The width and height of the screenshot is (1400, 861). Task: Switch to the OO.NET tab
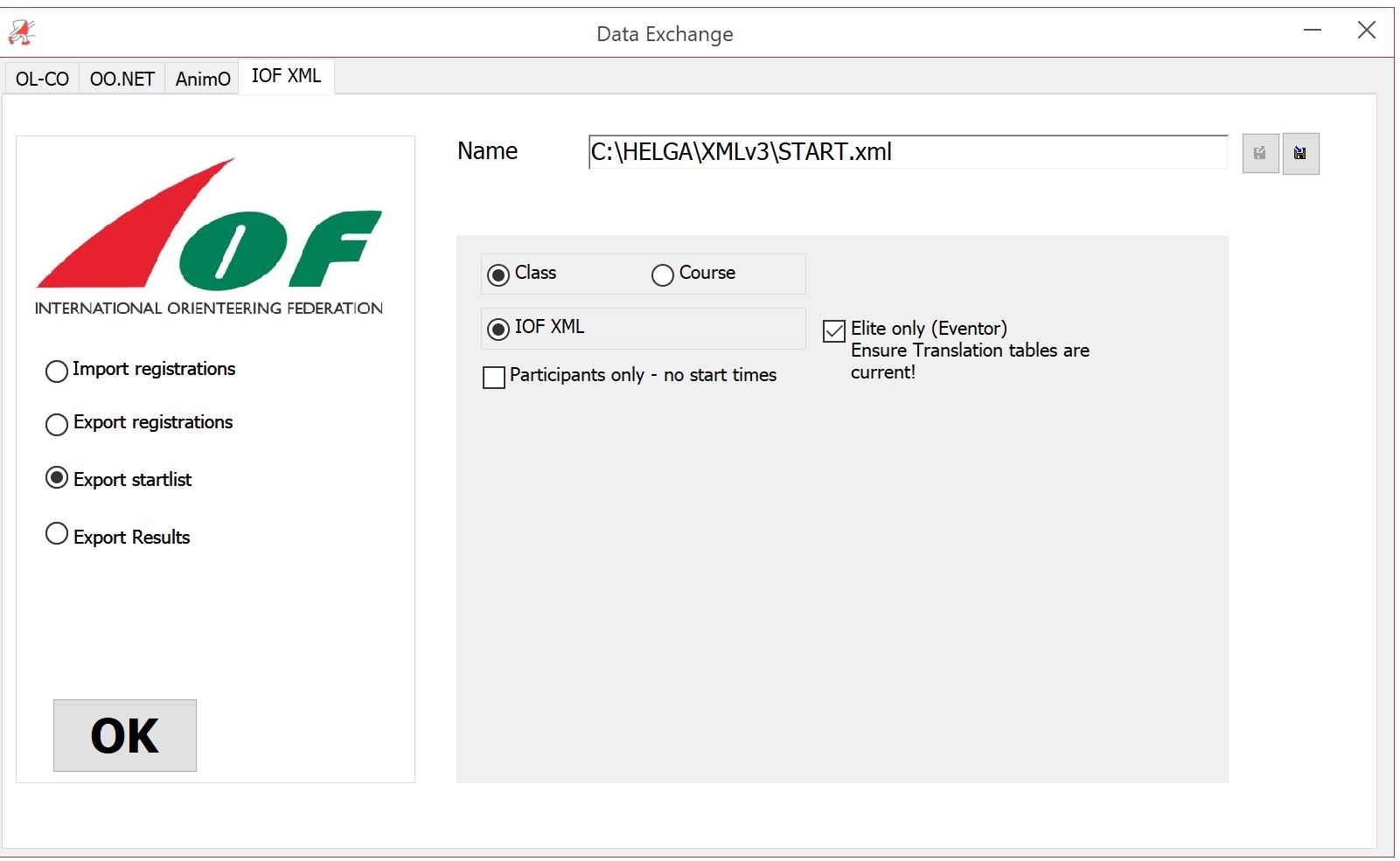pyautogui.click(x=122, y=79)
